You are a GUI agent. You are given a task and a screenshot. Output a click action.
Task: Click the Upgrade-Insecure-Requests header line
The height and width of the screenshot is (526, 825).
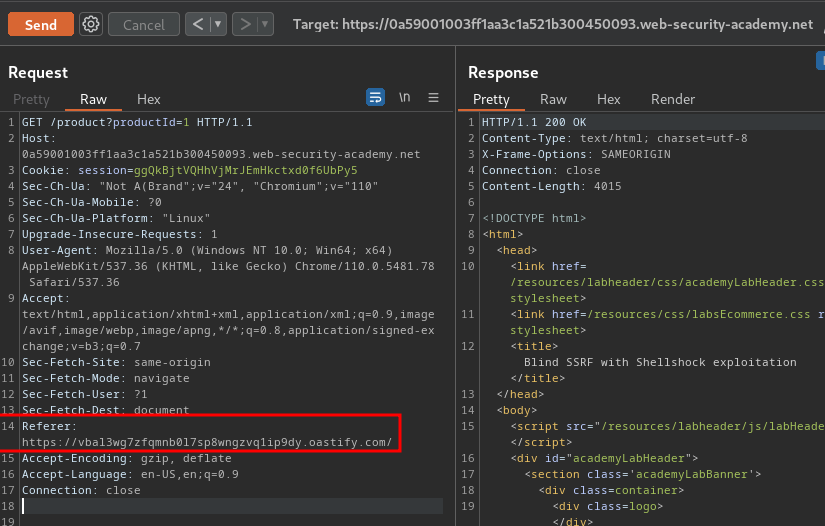tap(119, 234)
